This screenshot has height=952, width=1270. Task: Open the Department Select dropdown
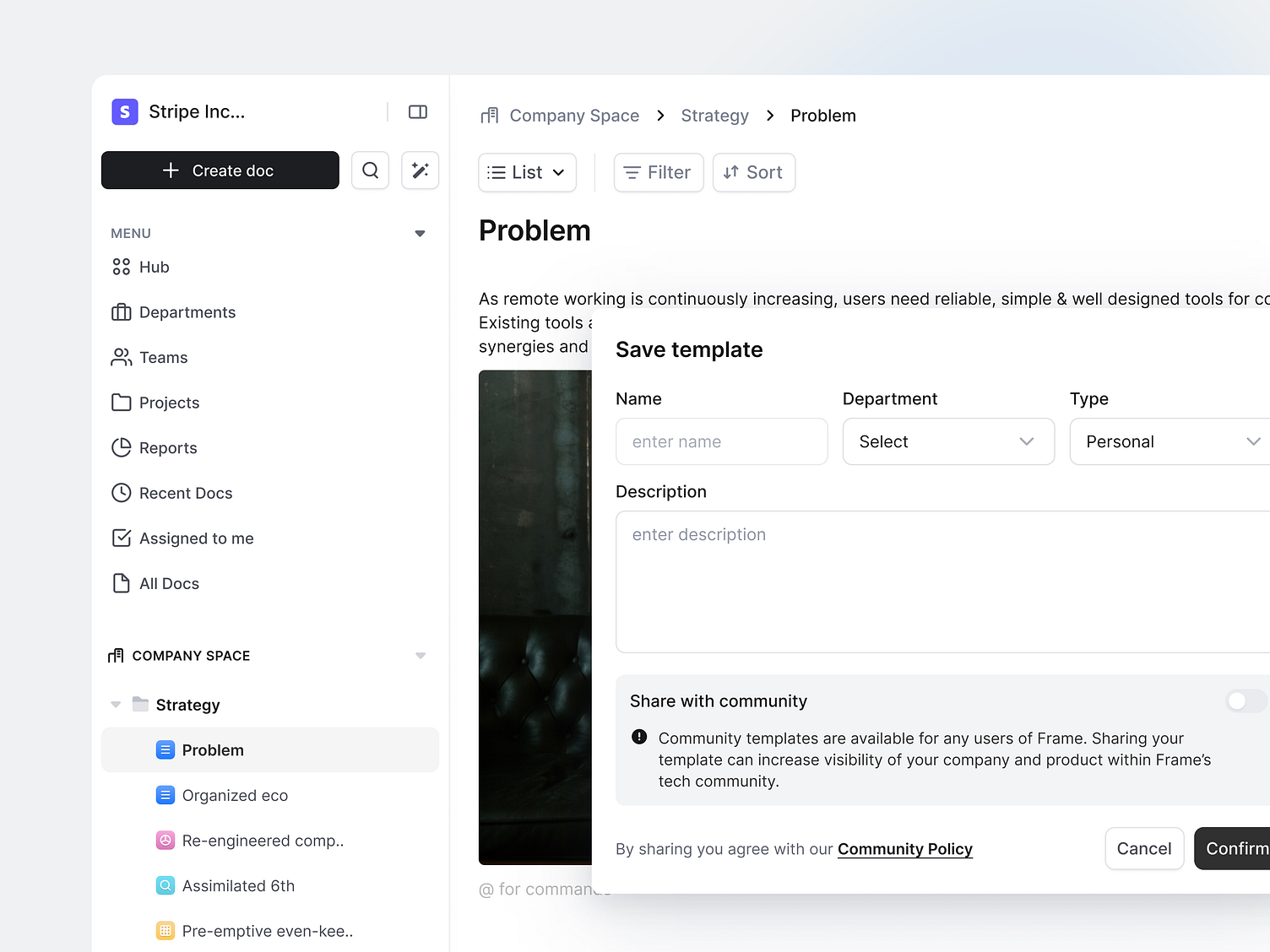pyautogui.click(x=948, y=441)
